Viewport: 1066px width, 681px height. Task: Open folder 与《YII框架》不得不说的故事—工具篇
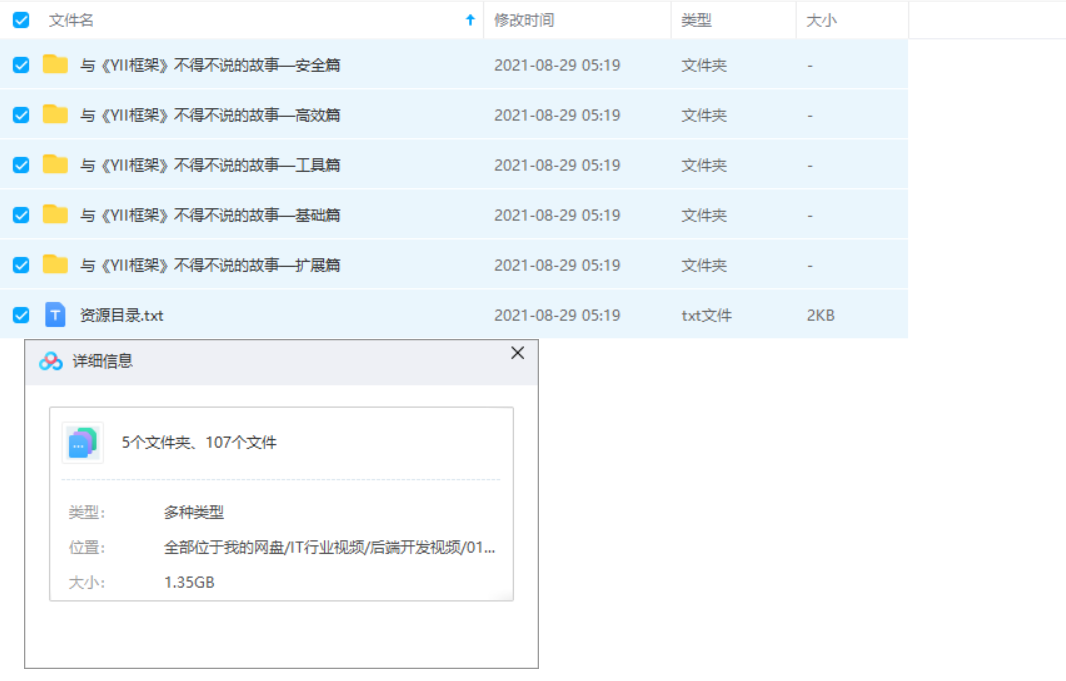(210, 165)
